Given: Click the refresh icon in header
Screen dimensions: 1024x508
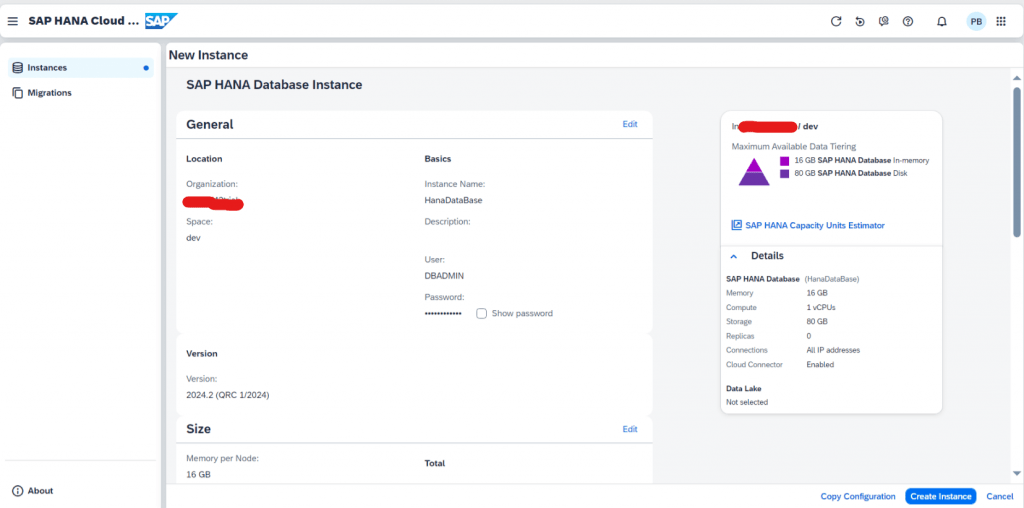Looking at the screenshot, I should pyautogui.click(x=836, y=22).
